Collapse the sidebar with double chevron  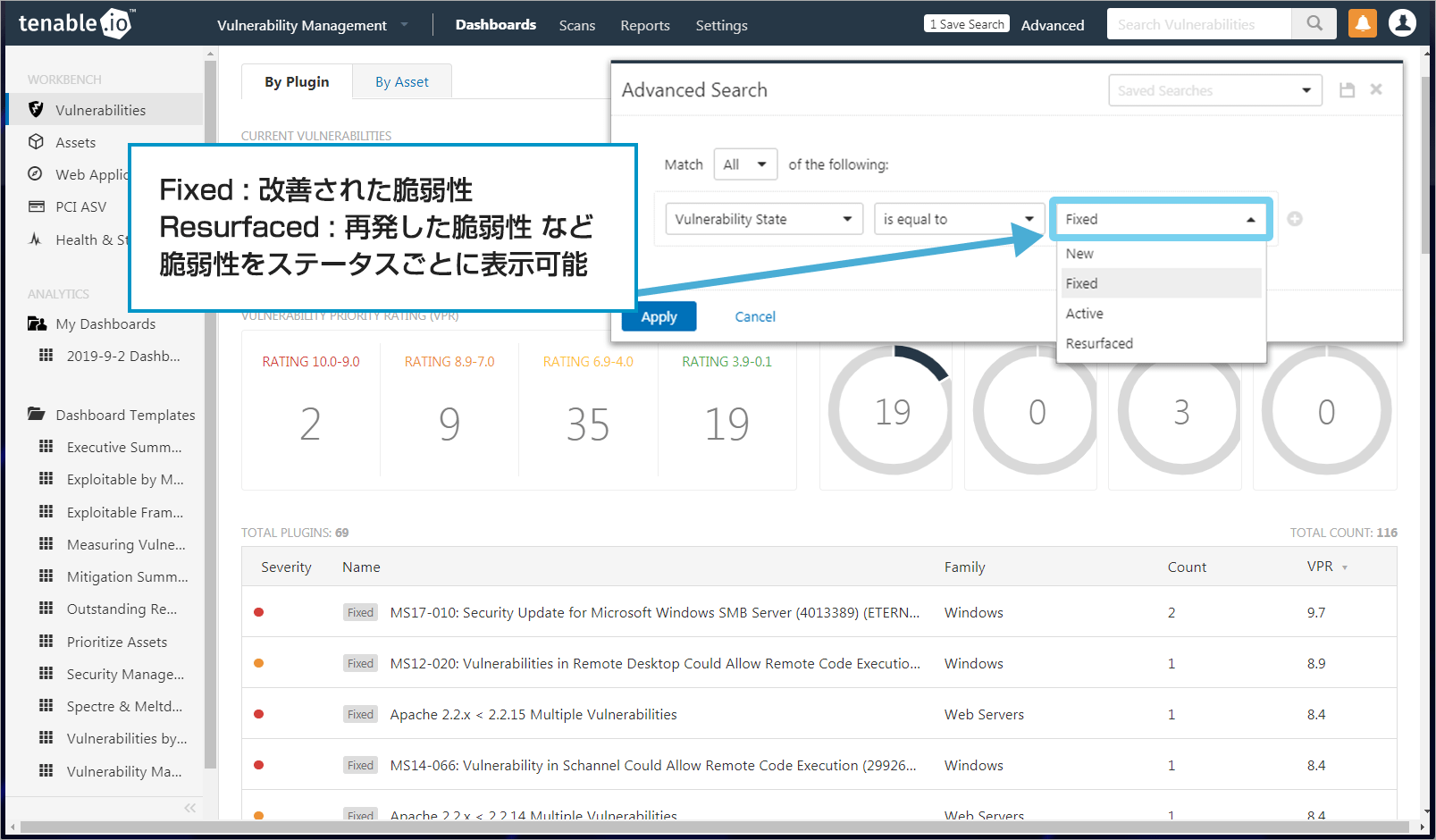(189, 808)
